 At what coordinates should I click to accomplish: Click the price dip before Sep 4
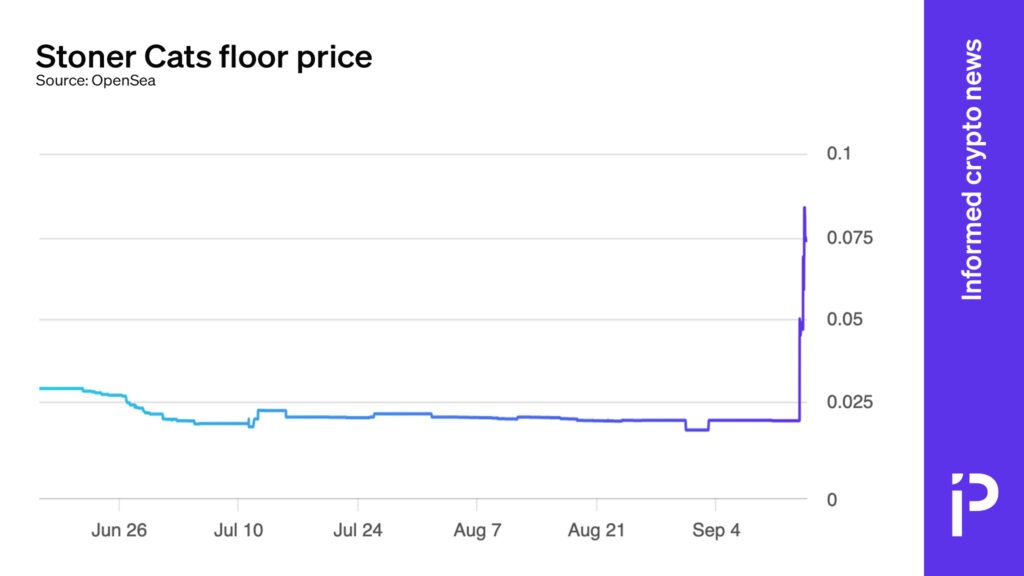(x=697, y=429)
